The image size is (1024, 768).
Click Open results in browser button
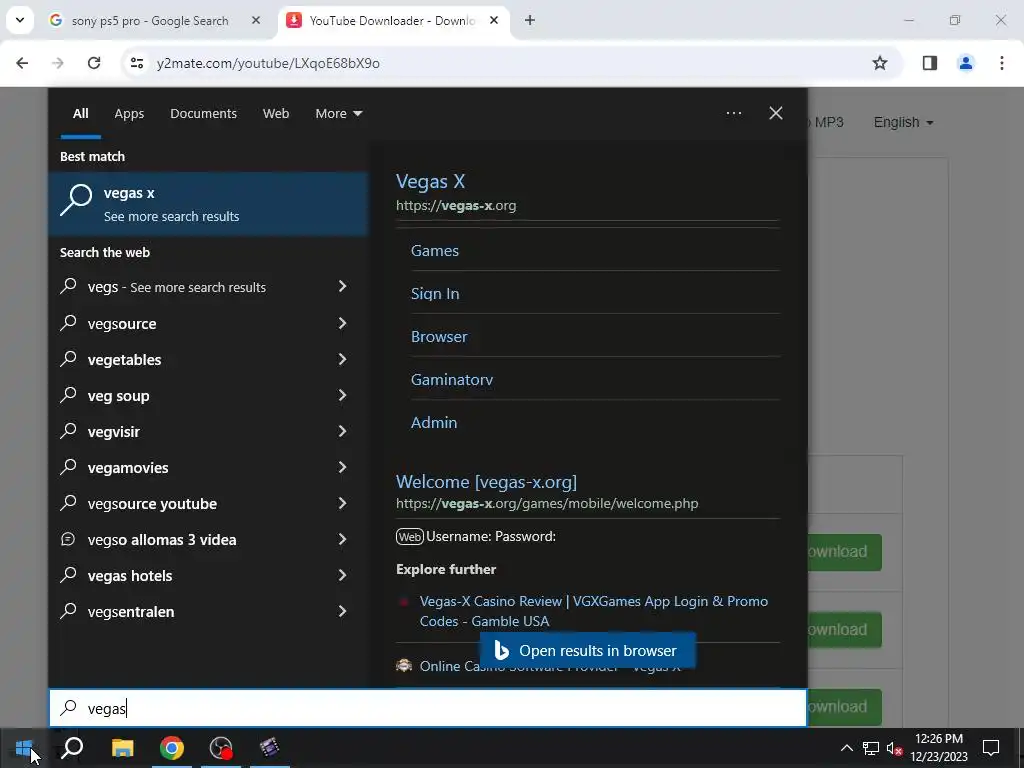tap(587, 650)
